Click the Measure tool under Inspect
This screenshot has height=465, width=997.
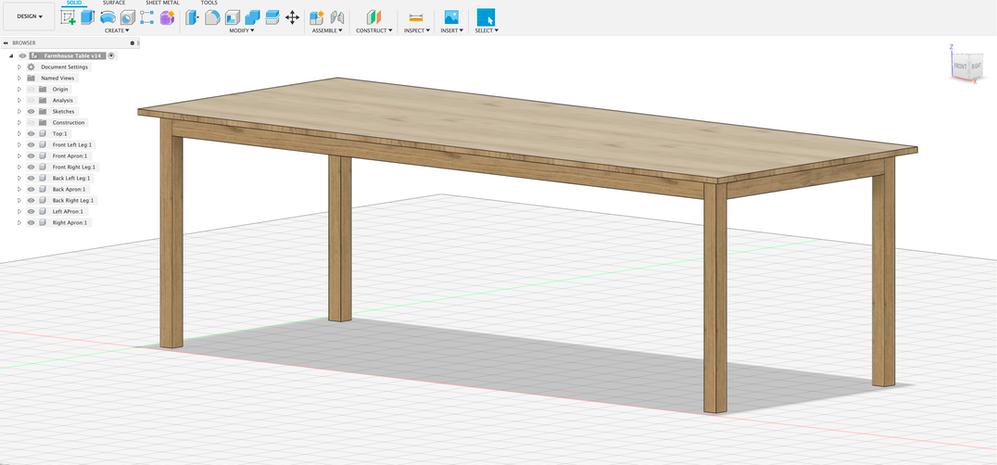click(416, 17)
